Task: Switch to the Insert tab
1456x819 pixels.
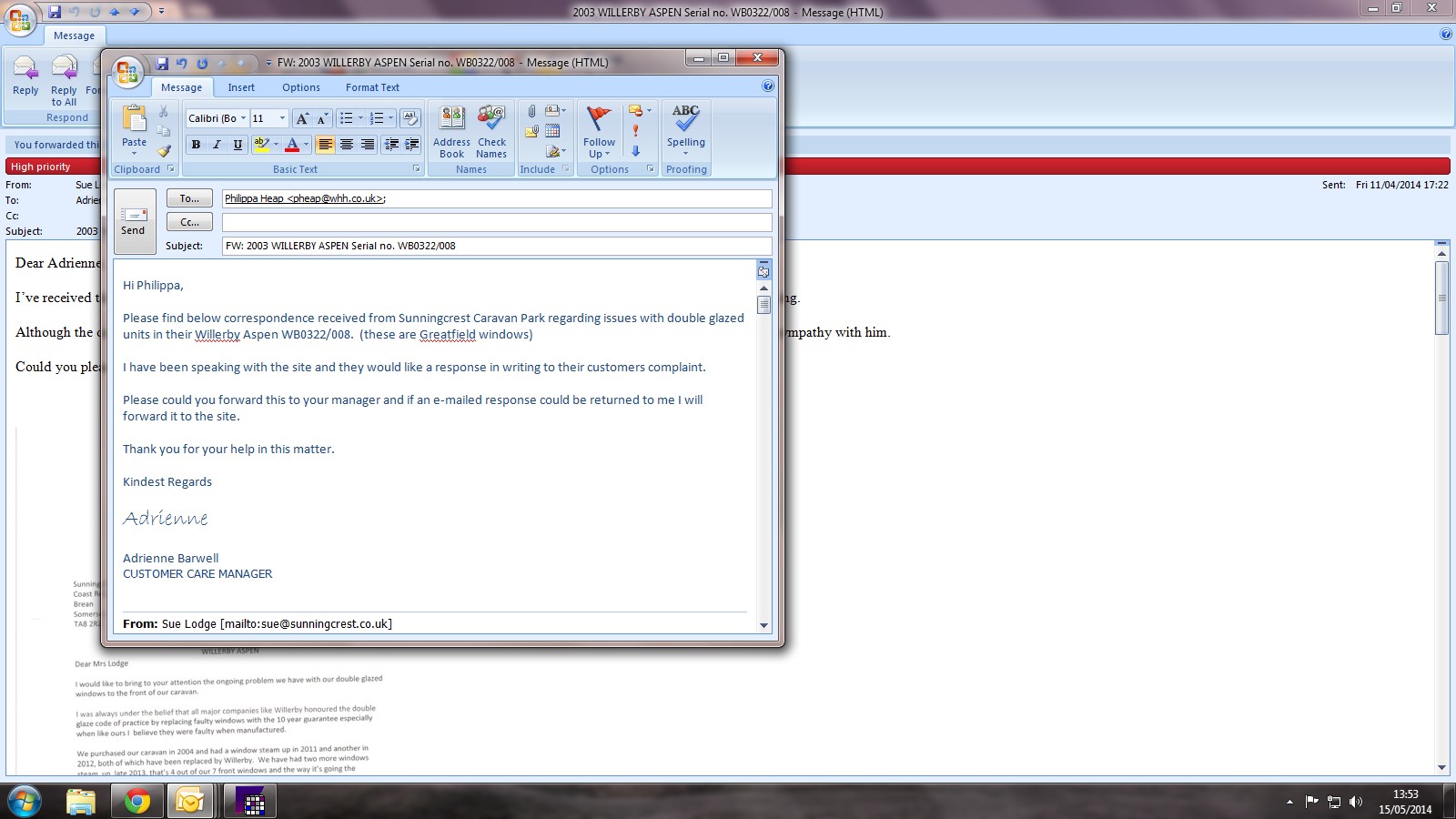Action: 241,87
